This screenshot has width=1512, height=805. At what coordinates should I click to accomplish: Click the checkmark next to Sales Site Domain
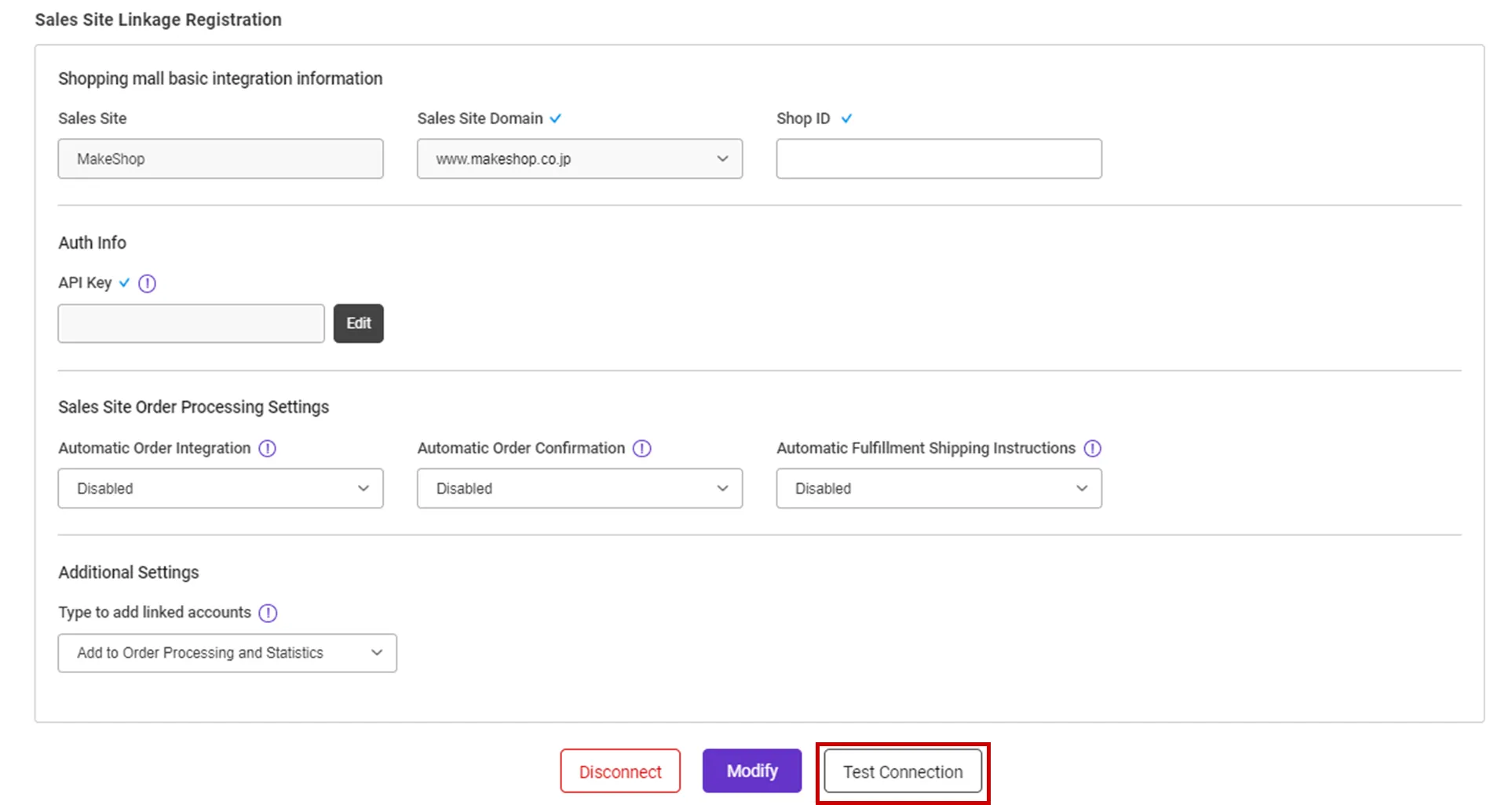[556, 118]
